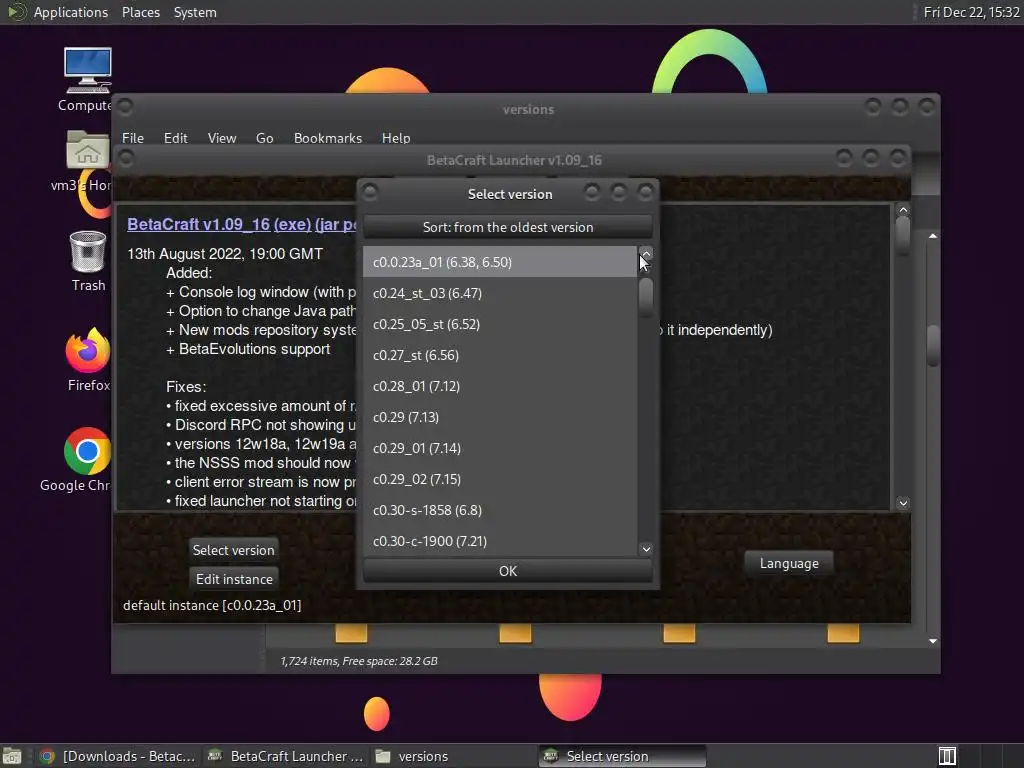Screen dimensions: 1024x768
Task: Open View menu in versions window
Action: (x=221, y=138)
